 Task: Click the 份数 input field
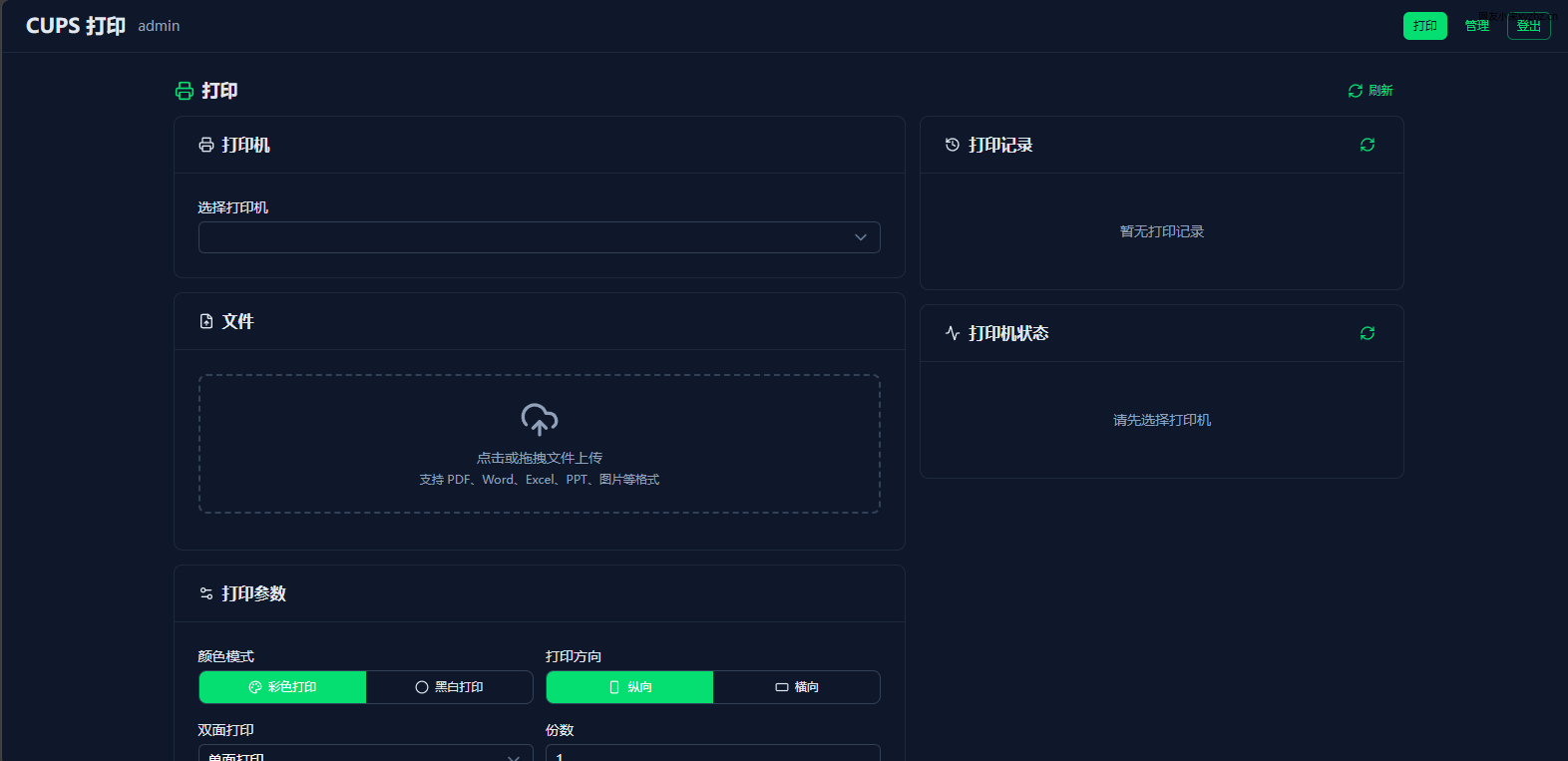click(712, 755)
